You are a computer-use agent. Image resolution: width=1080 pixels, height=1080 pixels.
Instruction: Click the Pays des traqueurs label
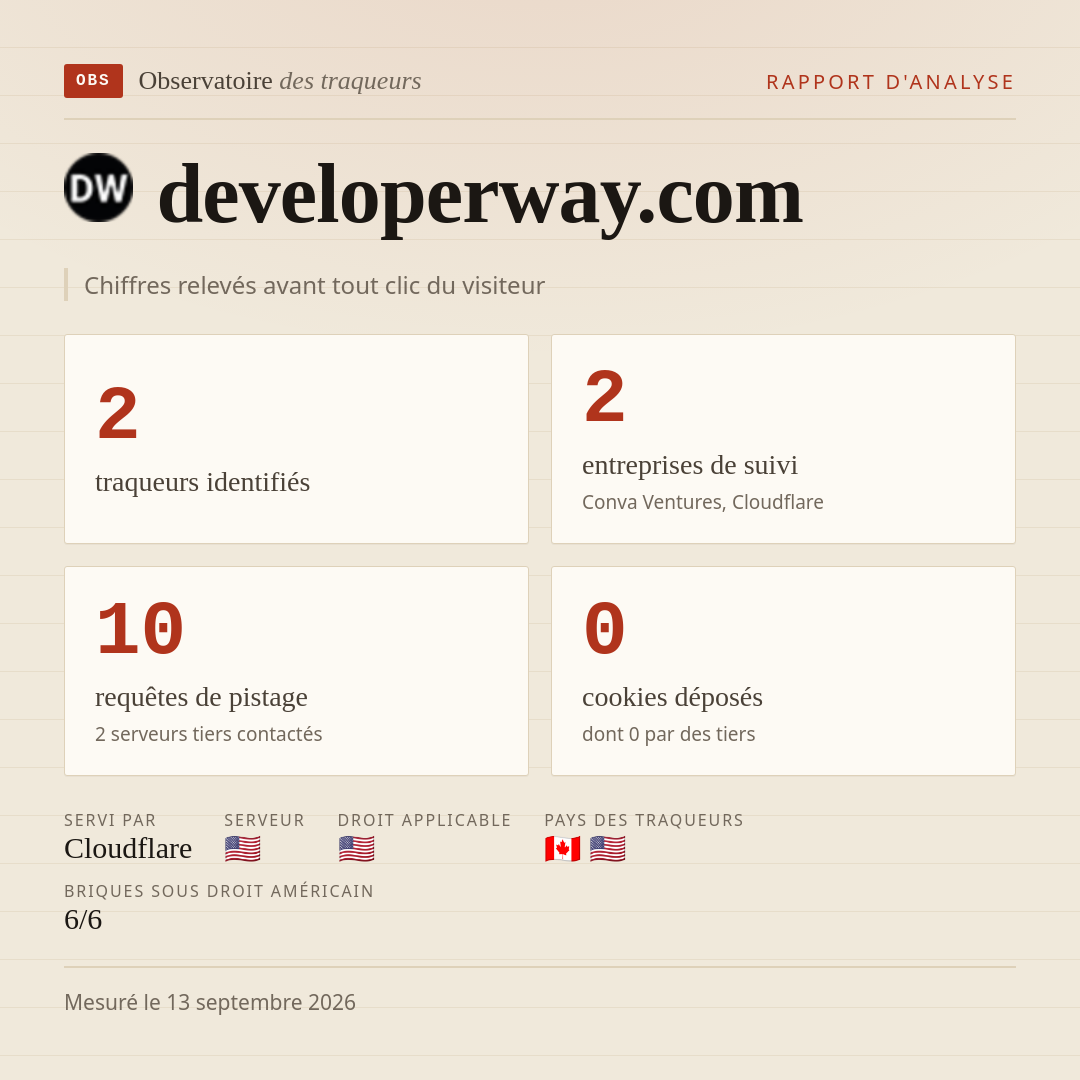(x=644, y=820)
